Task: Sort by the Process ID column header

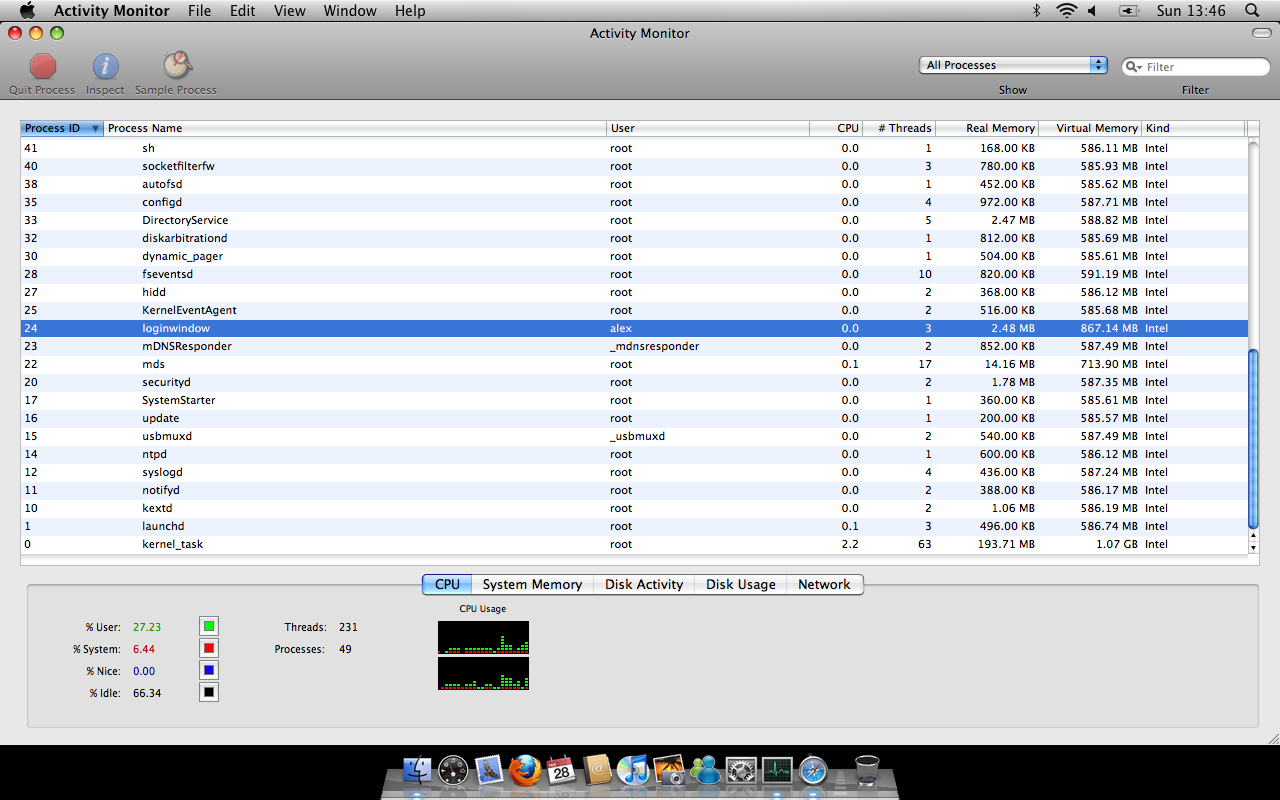Action: [62, 128]
